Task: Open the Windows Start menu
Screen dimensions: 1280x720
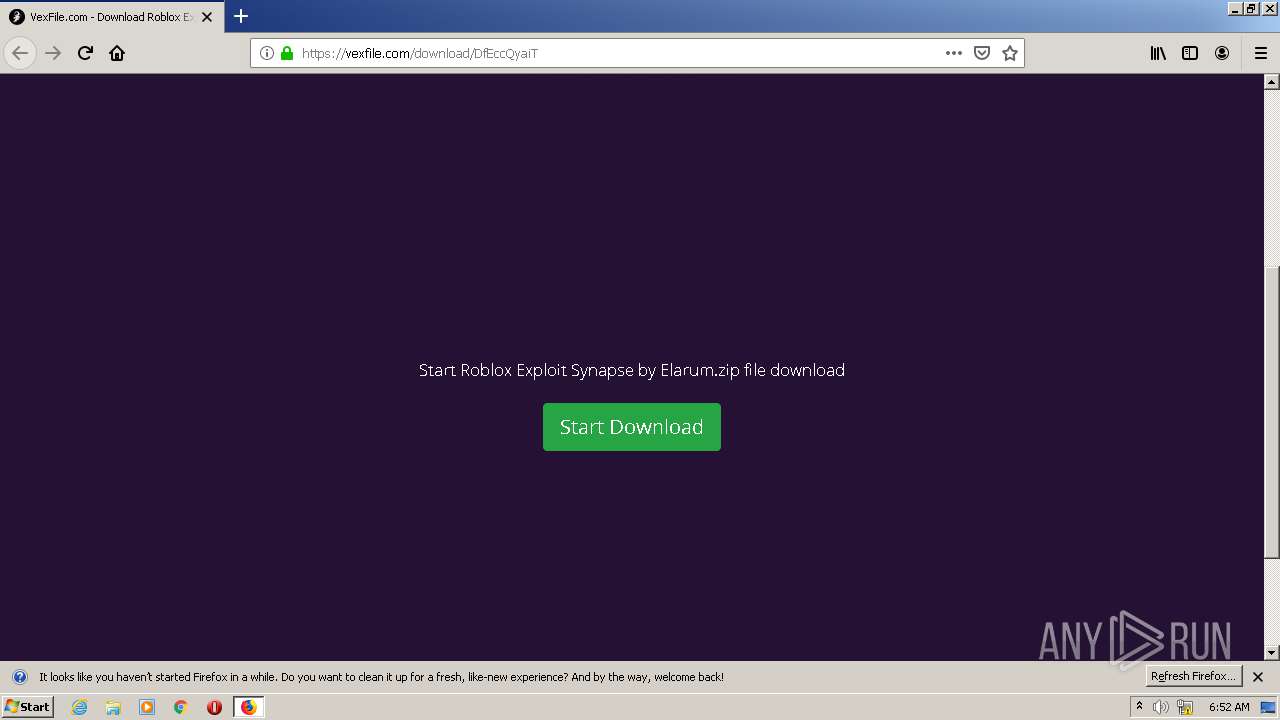Action: [x=27, y=706]
